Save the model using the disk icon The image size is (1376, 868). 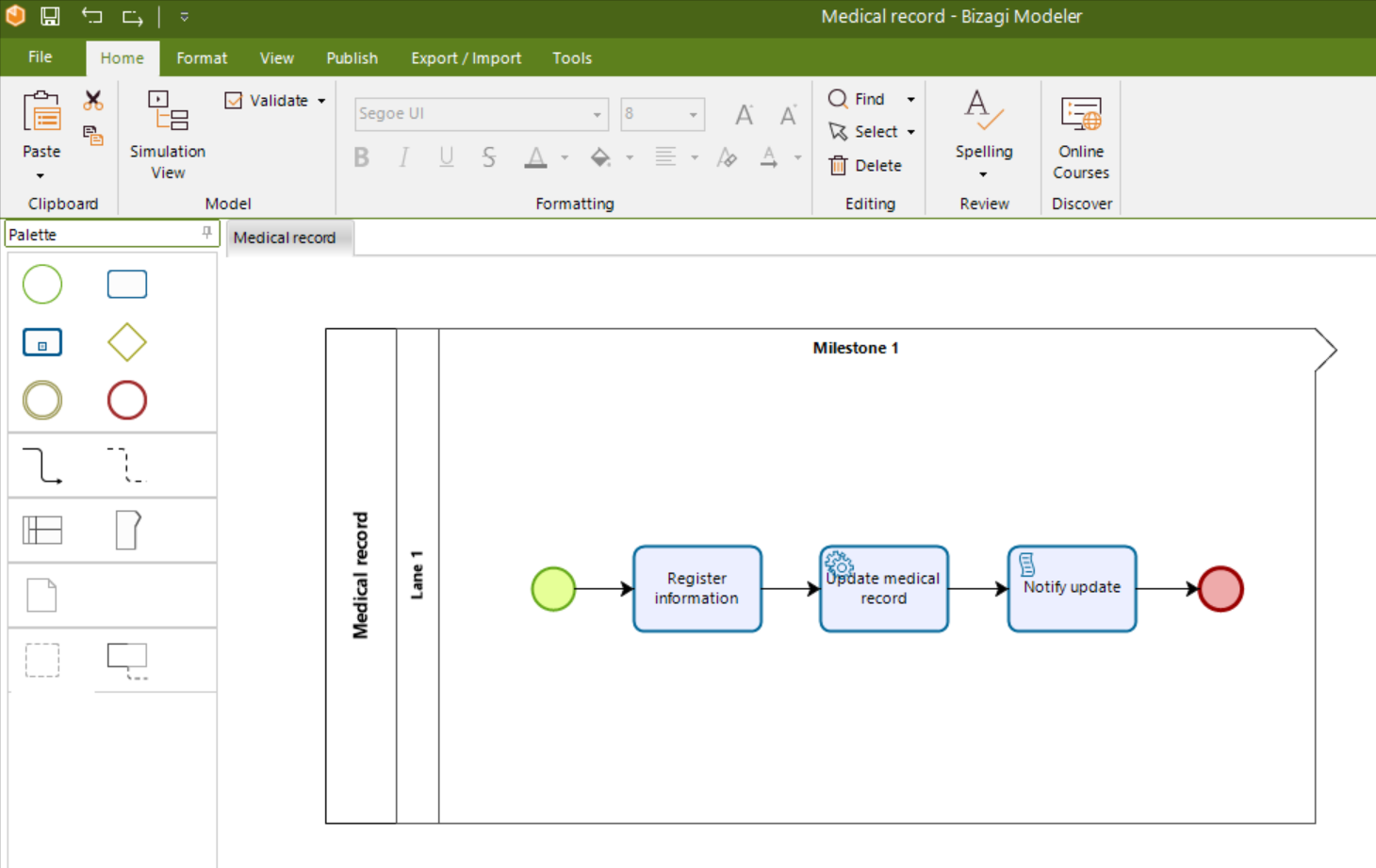(50, 16)
